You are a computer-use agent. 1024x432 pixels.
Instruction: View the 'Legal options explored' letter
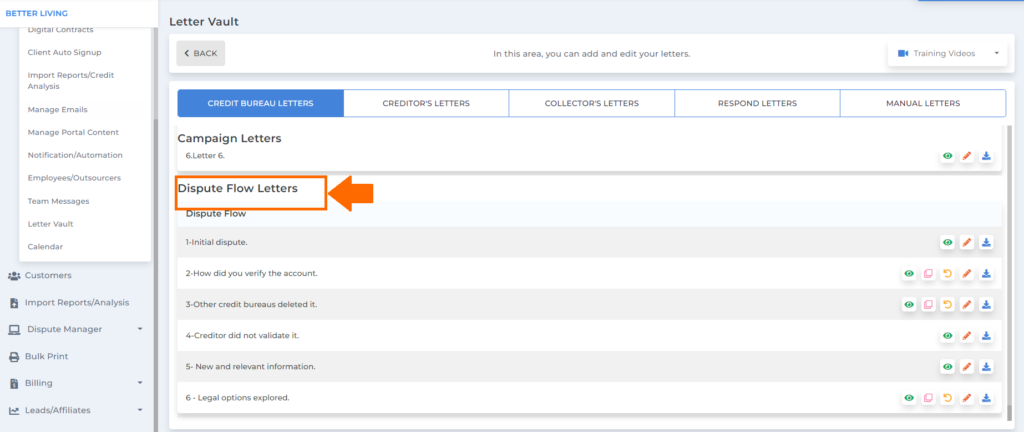pyautogui.click(x=908, y=398)
